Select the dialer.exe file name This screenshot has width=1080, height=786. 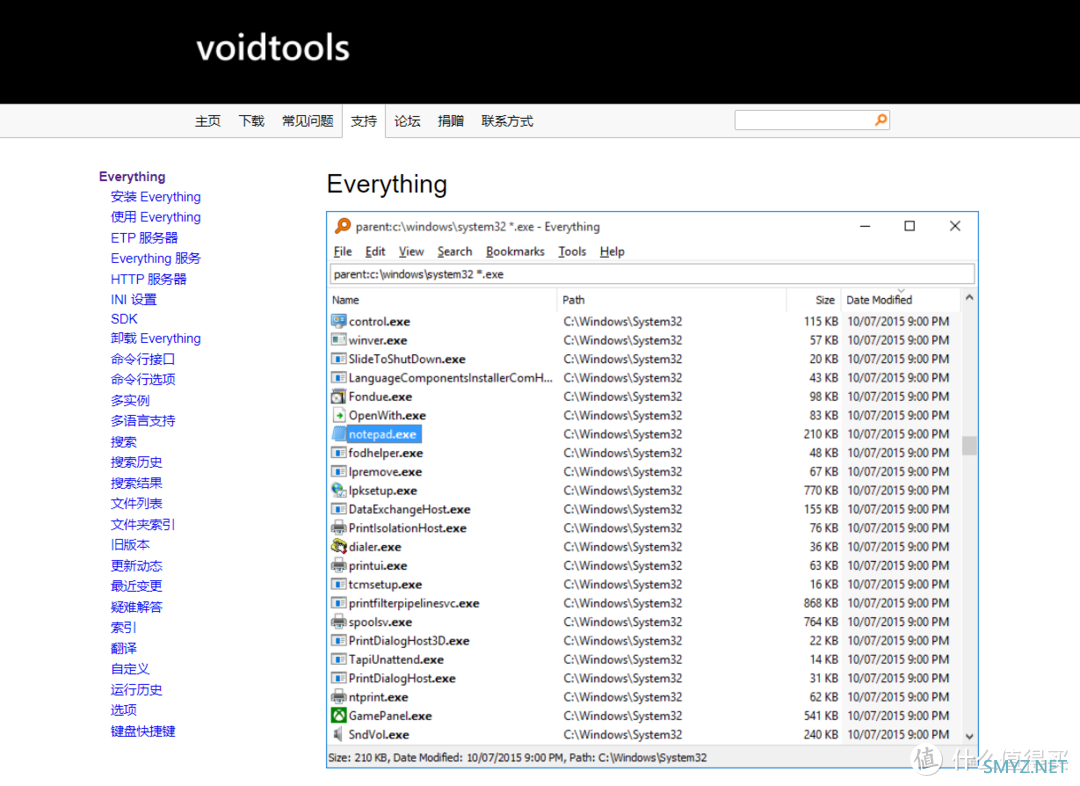click(x=375, y=547)
